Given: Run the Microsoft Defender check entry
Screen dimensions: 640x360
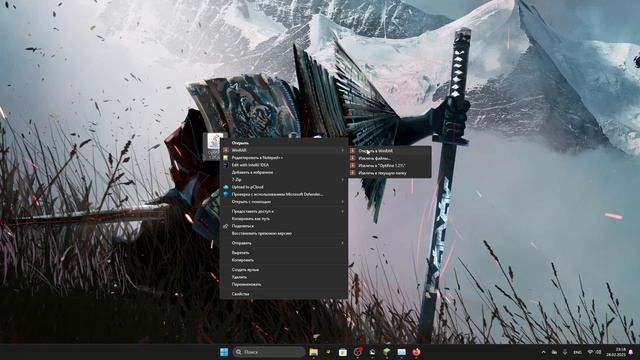Looking at the screenshot, I should [284, 194].
